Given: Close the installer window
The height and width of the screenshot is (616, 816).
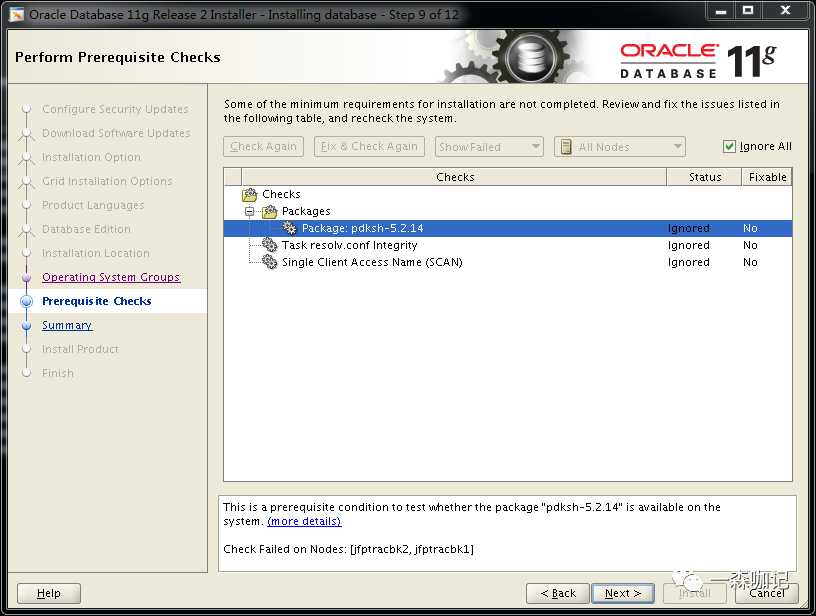Looking at the screenshot, I should pyautogui.click(x=785, y=10).
